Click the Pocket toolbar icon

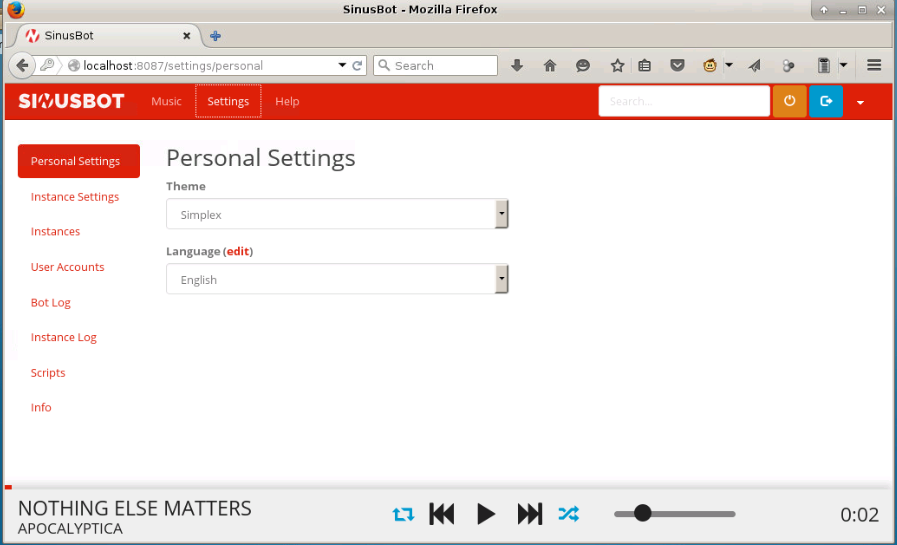click(677, 66)
